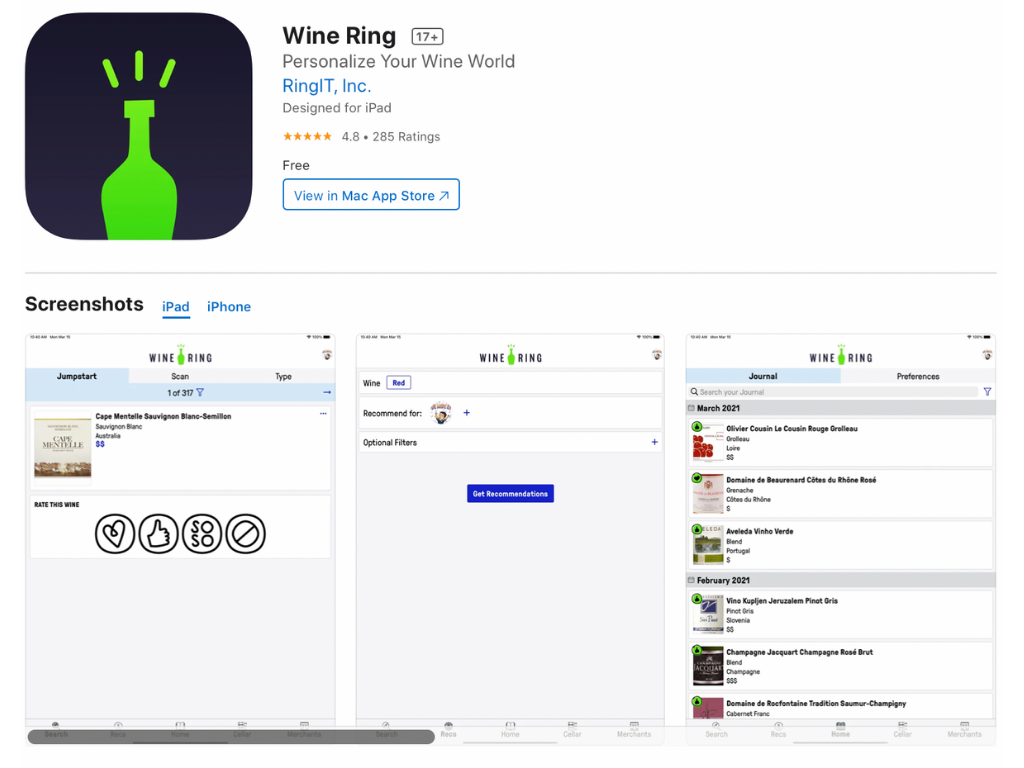
Task: Click the filter funnel beside '1 of 317'
Action: [x=200, y=392]
